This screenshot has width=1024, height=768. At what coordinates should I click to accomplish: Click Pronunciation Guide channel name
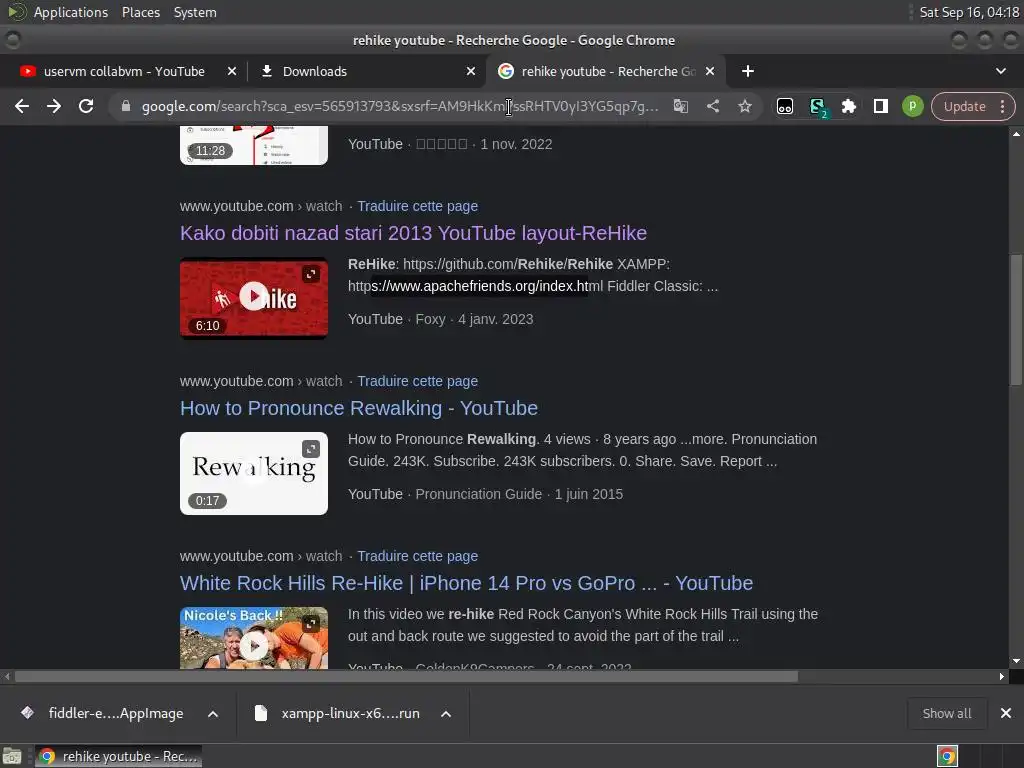tap(479, 494)
